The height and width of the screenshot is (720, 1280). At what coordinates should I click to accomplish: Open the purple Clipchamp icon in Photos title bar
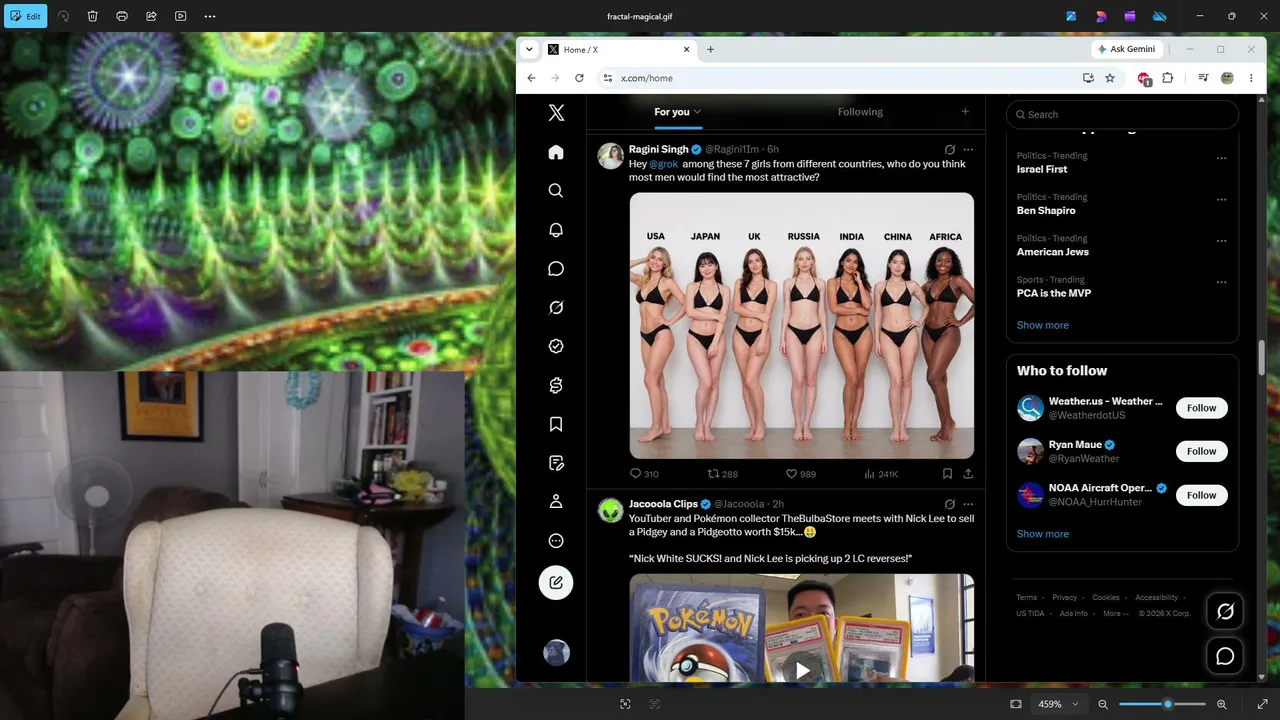click(x=1130, y=16)
